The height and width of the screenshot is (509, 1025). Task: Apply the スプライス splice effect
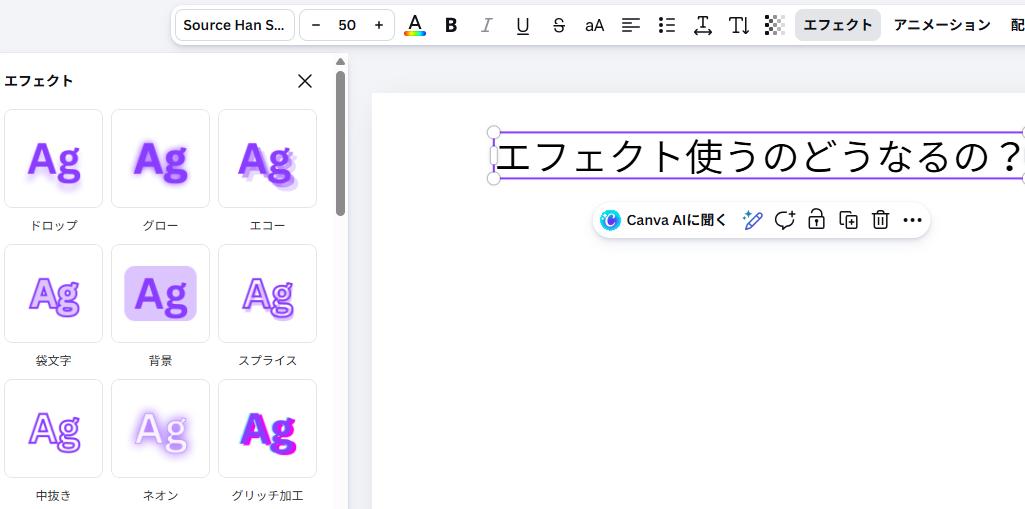point(267,293)
